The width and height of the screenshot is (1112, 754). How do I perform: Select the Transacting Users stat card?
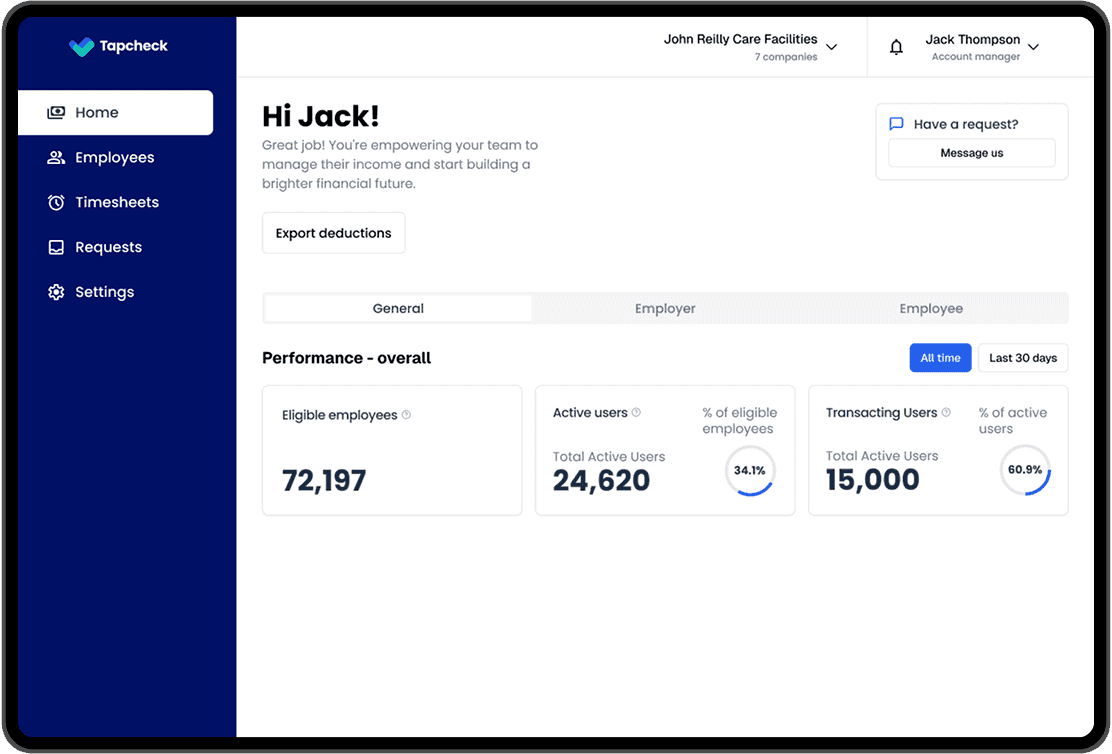pyautogui.click(x=938, y=450)
